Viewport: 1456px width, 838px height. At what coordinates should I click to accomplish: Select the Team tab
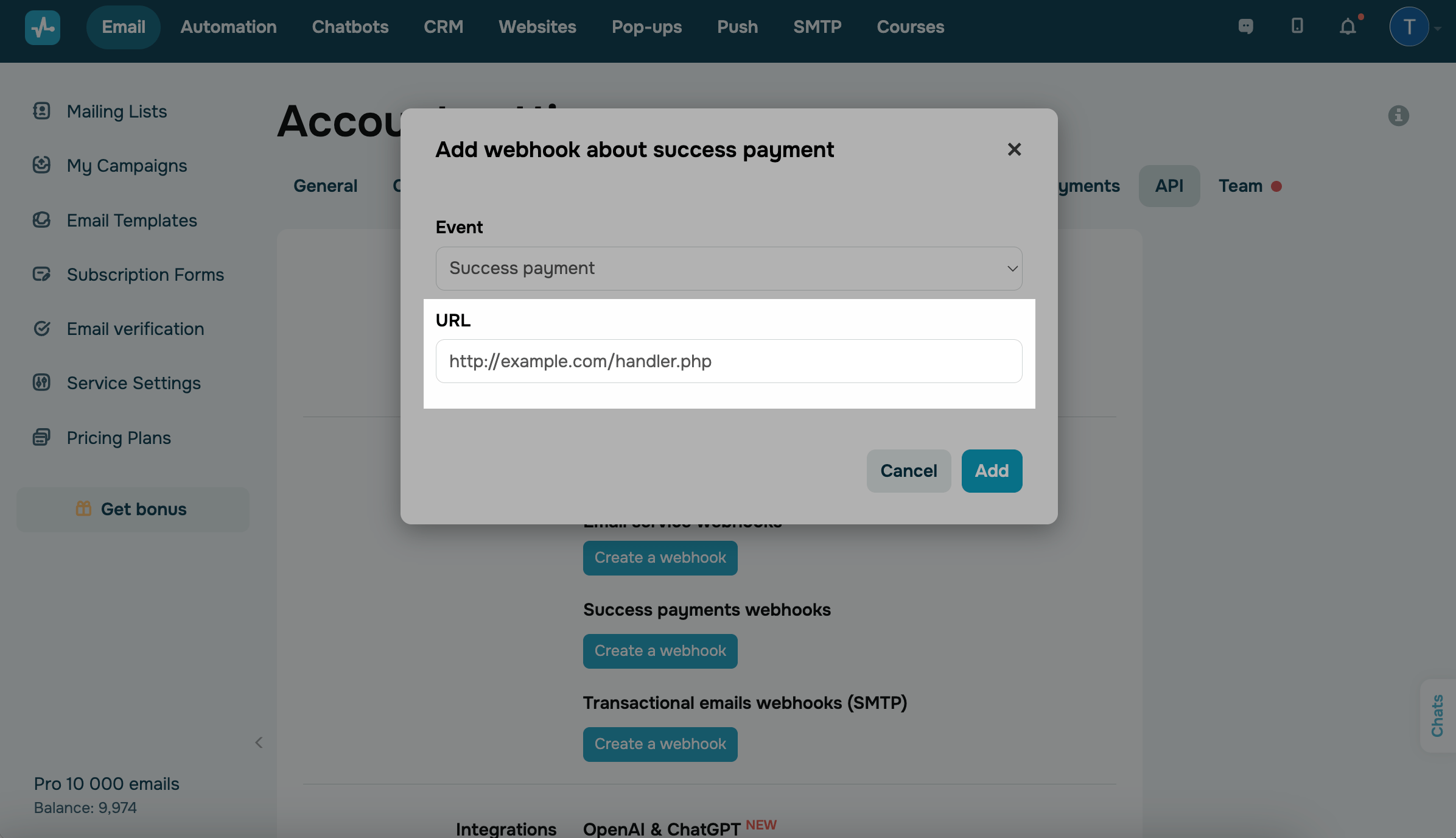point(1241,186)
